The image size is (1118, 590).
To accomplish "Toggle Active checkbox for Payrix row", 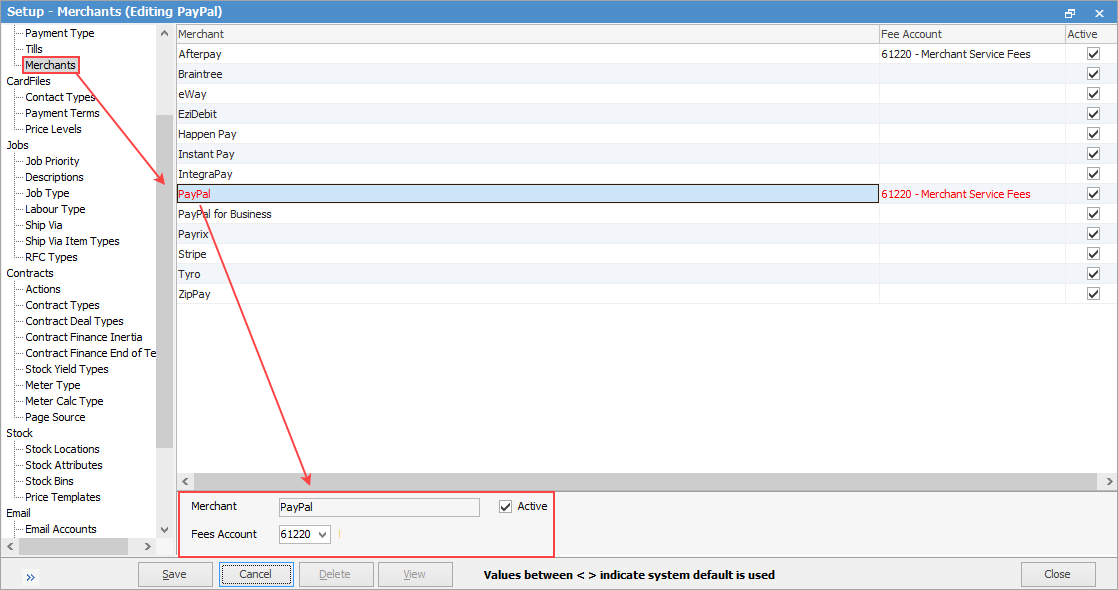I will pos(1093,233).
